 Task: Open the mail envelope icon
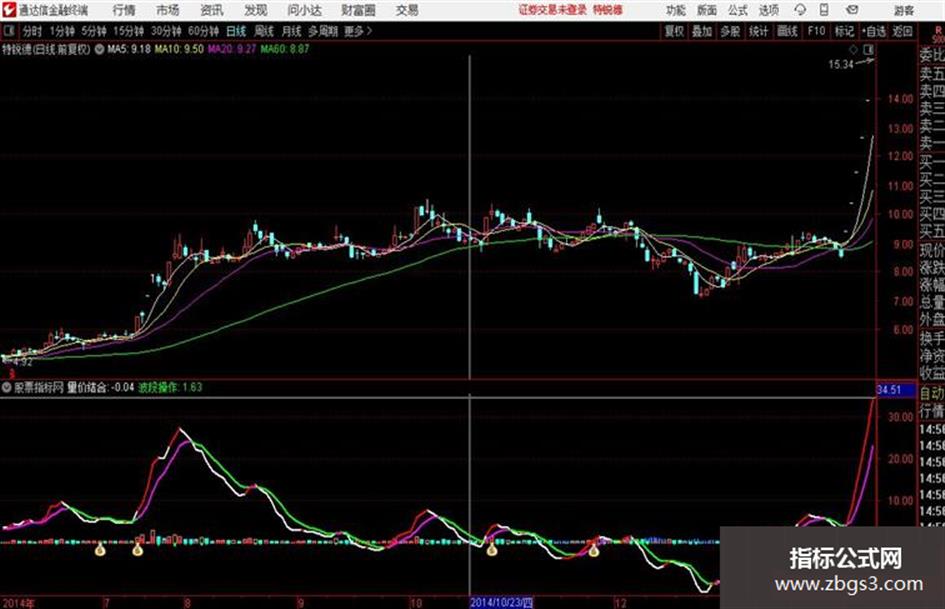(852, 10)
